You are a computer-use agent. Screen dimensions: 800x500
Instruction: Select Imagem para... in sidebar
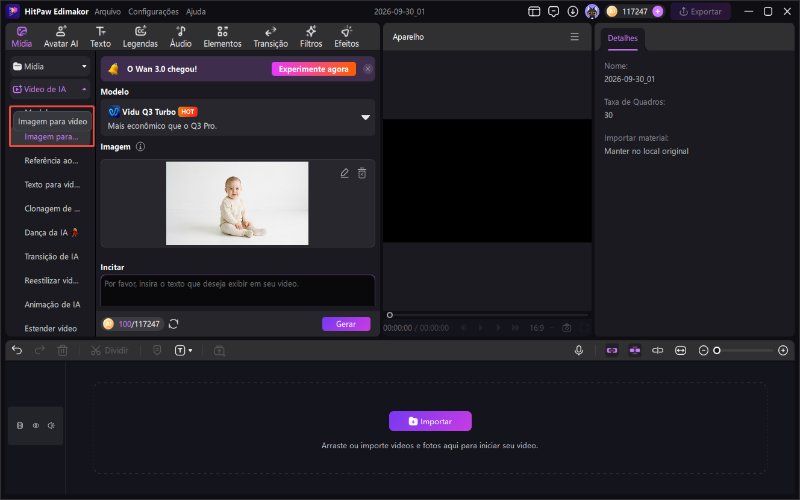click(51, 137)
